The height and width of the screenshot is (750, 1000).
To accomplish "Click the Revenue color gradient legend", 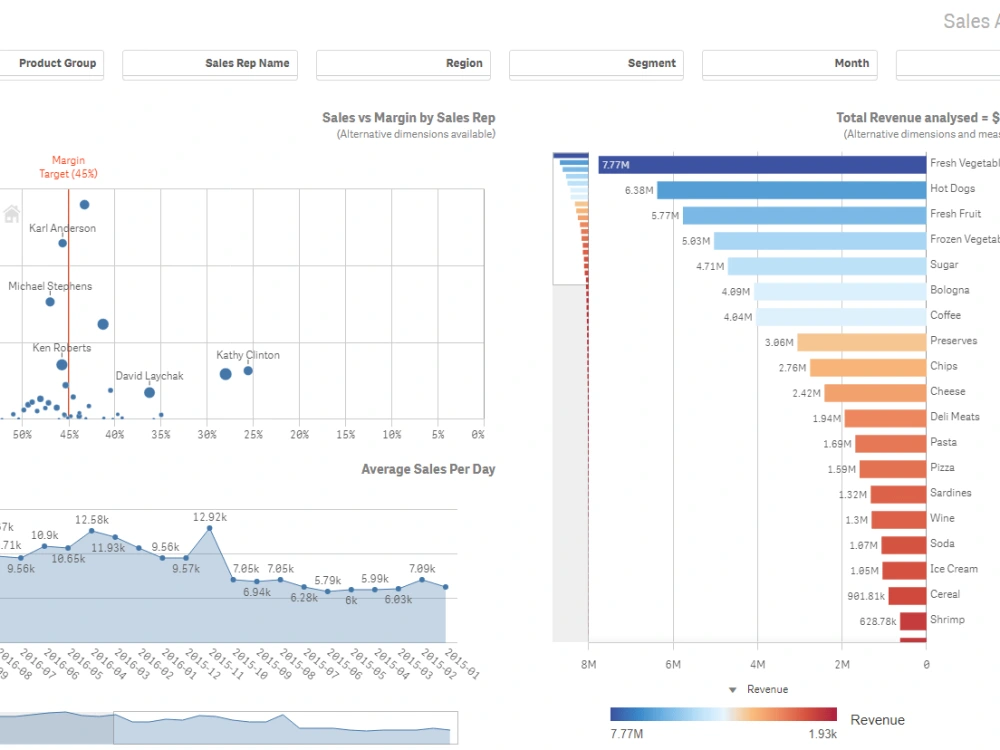I will point(723,714).
